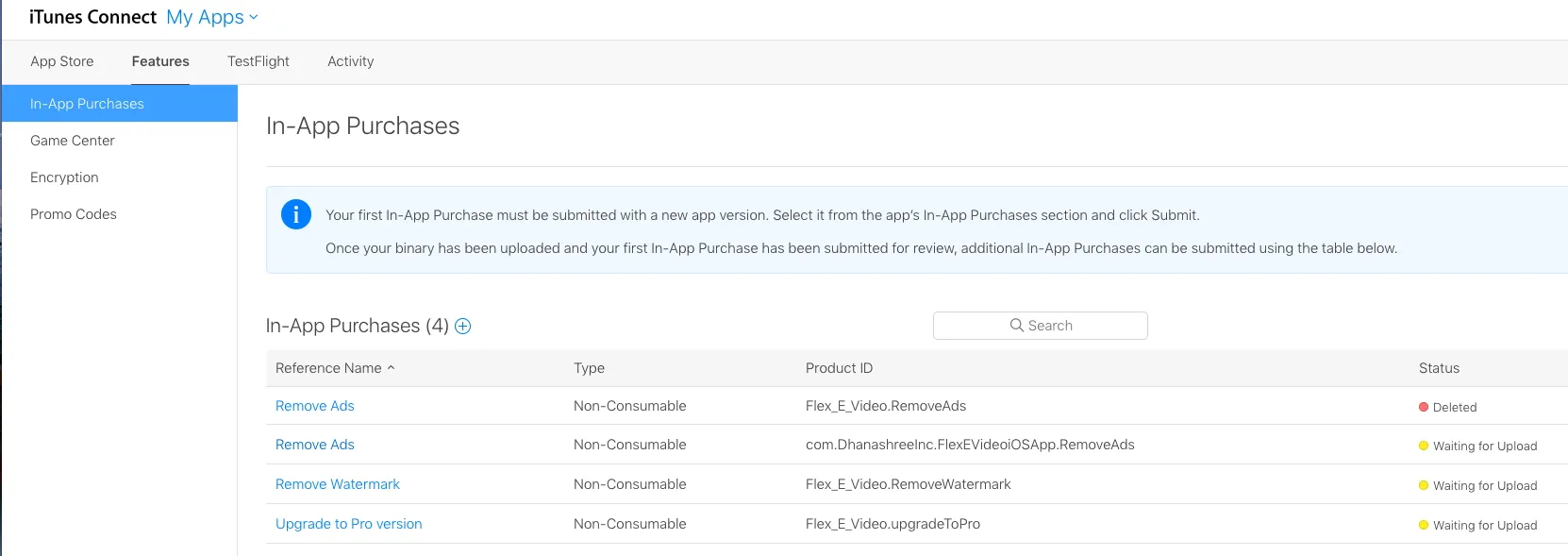
Task: Click yellow status dot for Remove Watermark
Action: [x=1424, y=485]
